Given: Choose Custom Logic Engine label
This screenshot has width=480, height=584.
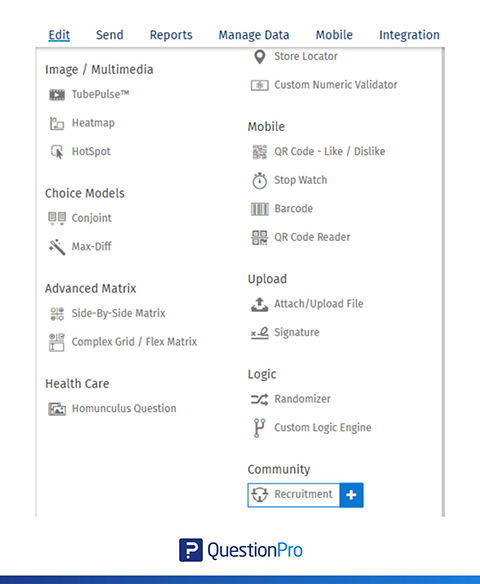Looking at the screenshot, I should (x=322, y=428).
